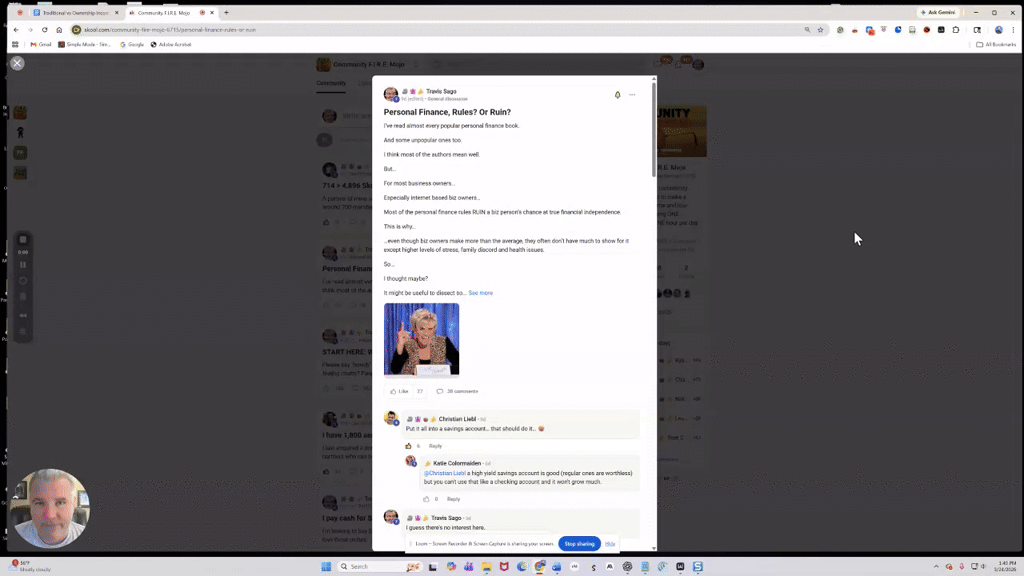
Task: Open the weather widget on the taskbar
Action: tap(29, 566)
